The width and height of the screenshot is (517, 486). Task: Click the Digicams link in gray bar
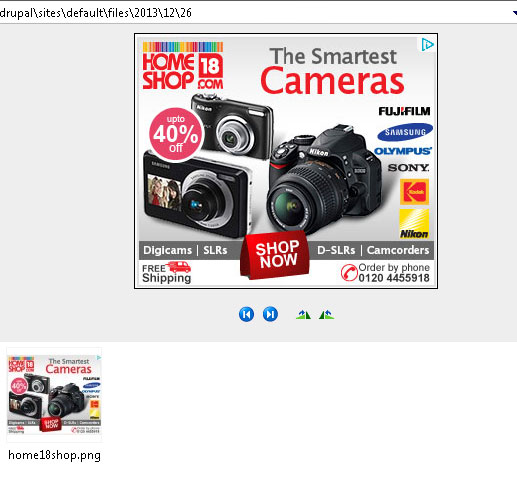coord(167,250)
